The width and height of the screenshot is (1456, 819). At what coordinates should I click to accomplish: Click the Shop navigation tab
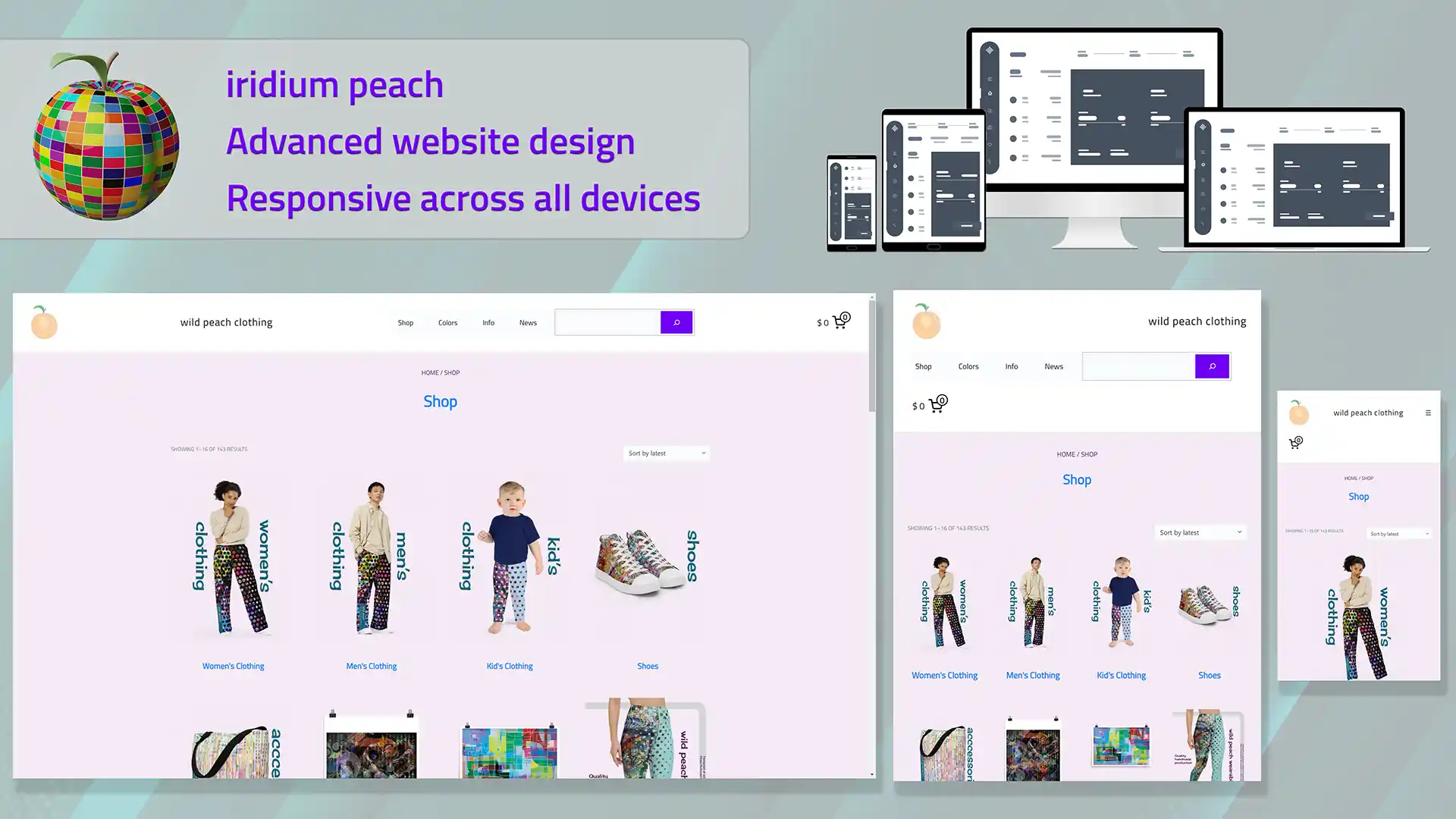(x=405, y=322)
